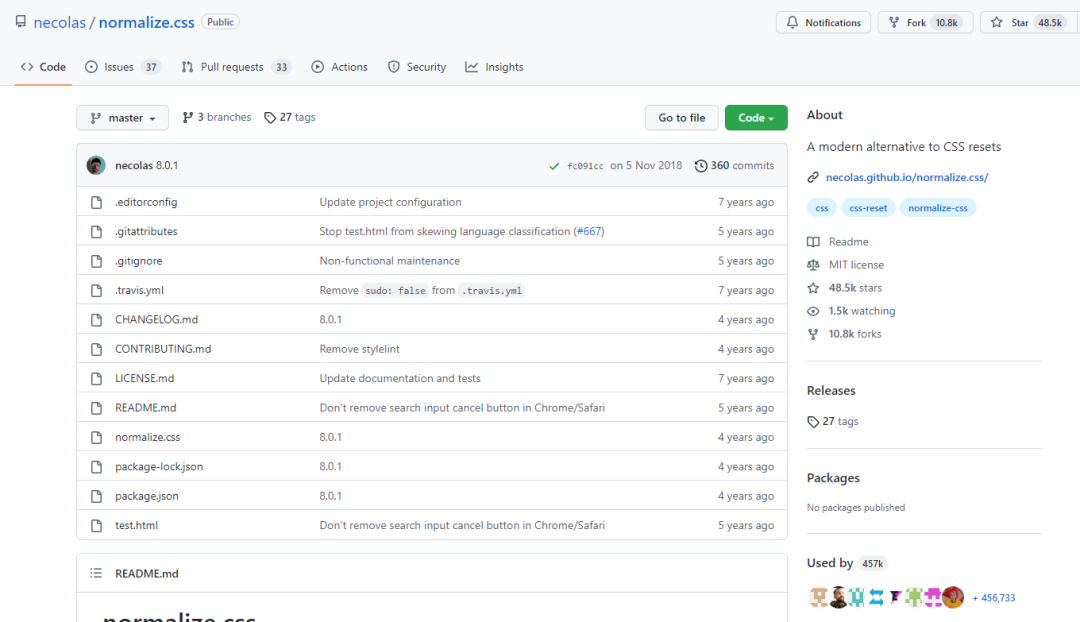Click the README.md panel header title
Viewport: 1080px width, 622px height.
(147, 573)
